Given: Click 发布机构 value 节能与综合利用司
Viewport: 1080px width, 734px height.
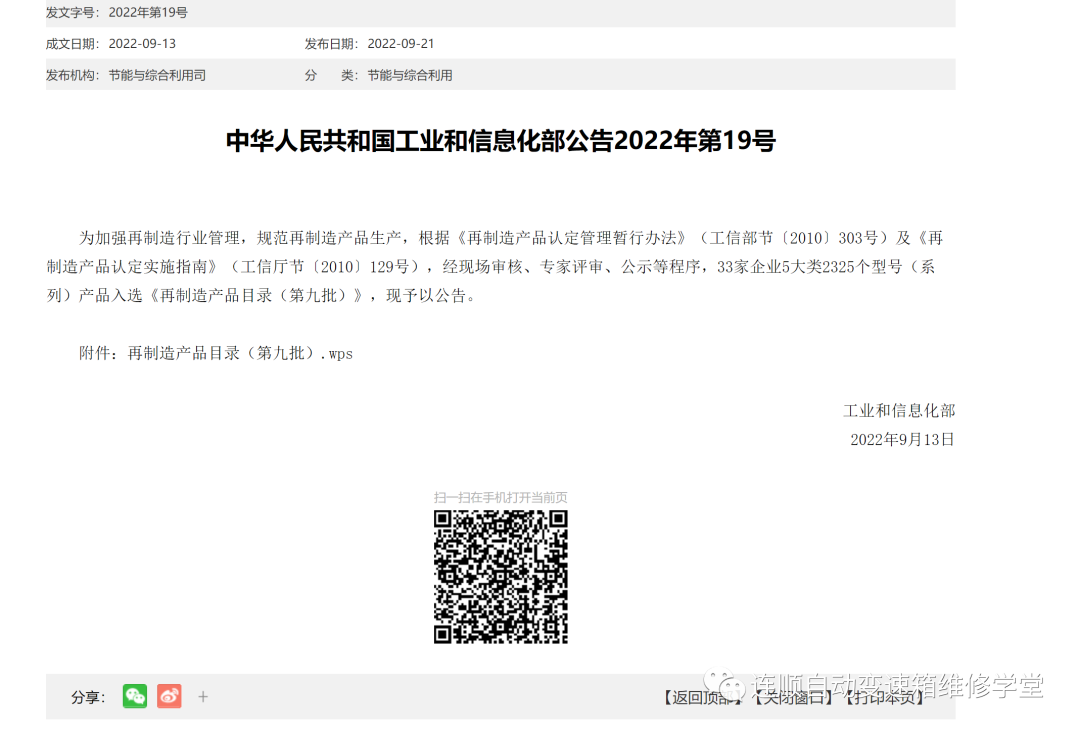Looking at the screenshot, I should (x=157, y=75).
